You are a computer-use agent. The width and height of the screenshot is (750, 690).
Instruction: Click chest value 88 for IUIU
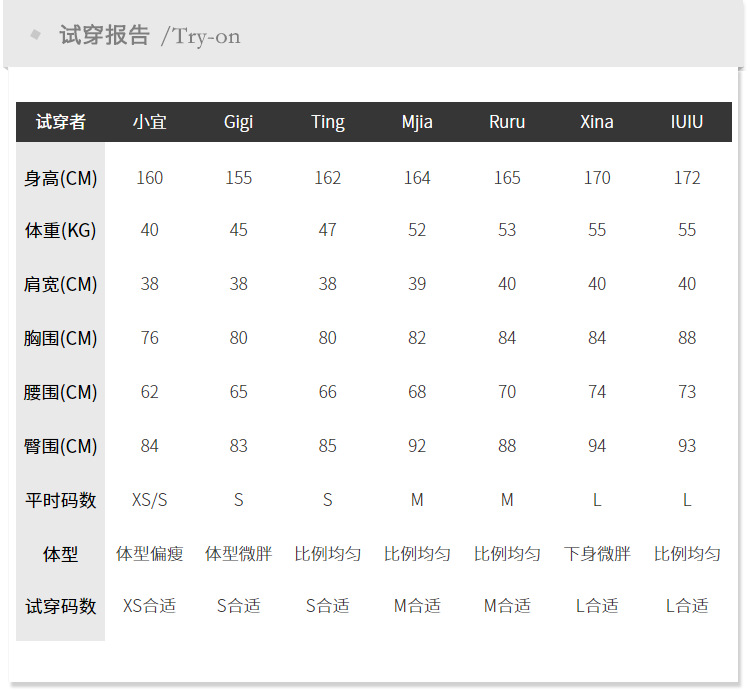pos(687,338)
